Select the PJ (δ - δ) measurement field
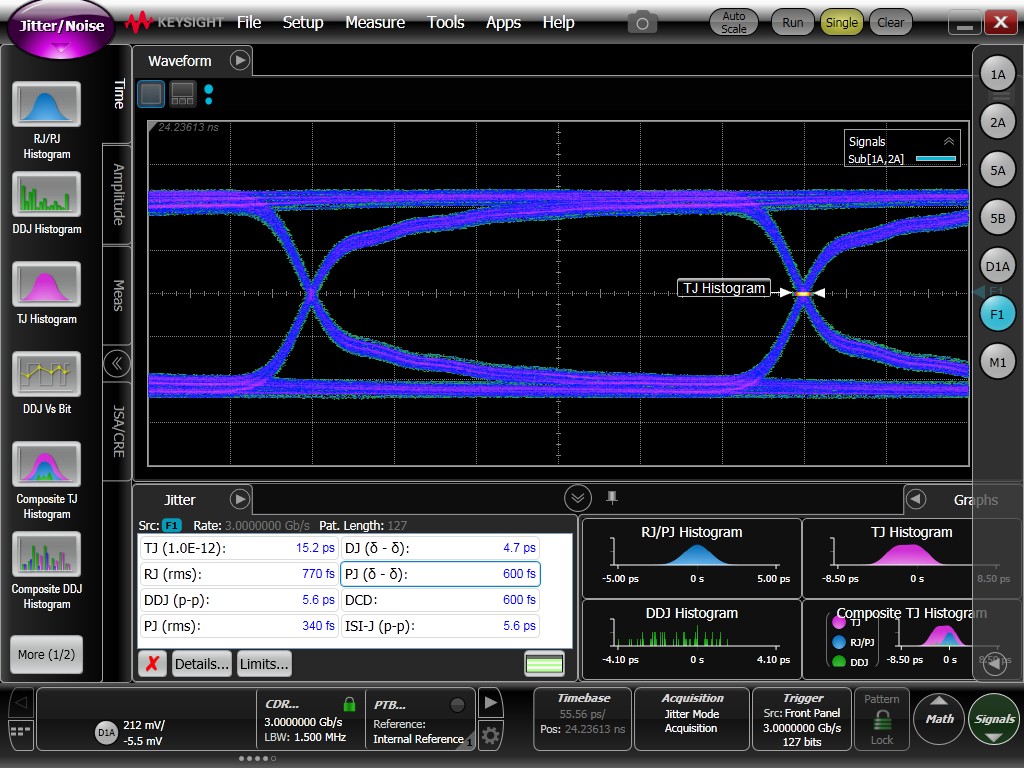 tap(440, 574)
